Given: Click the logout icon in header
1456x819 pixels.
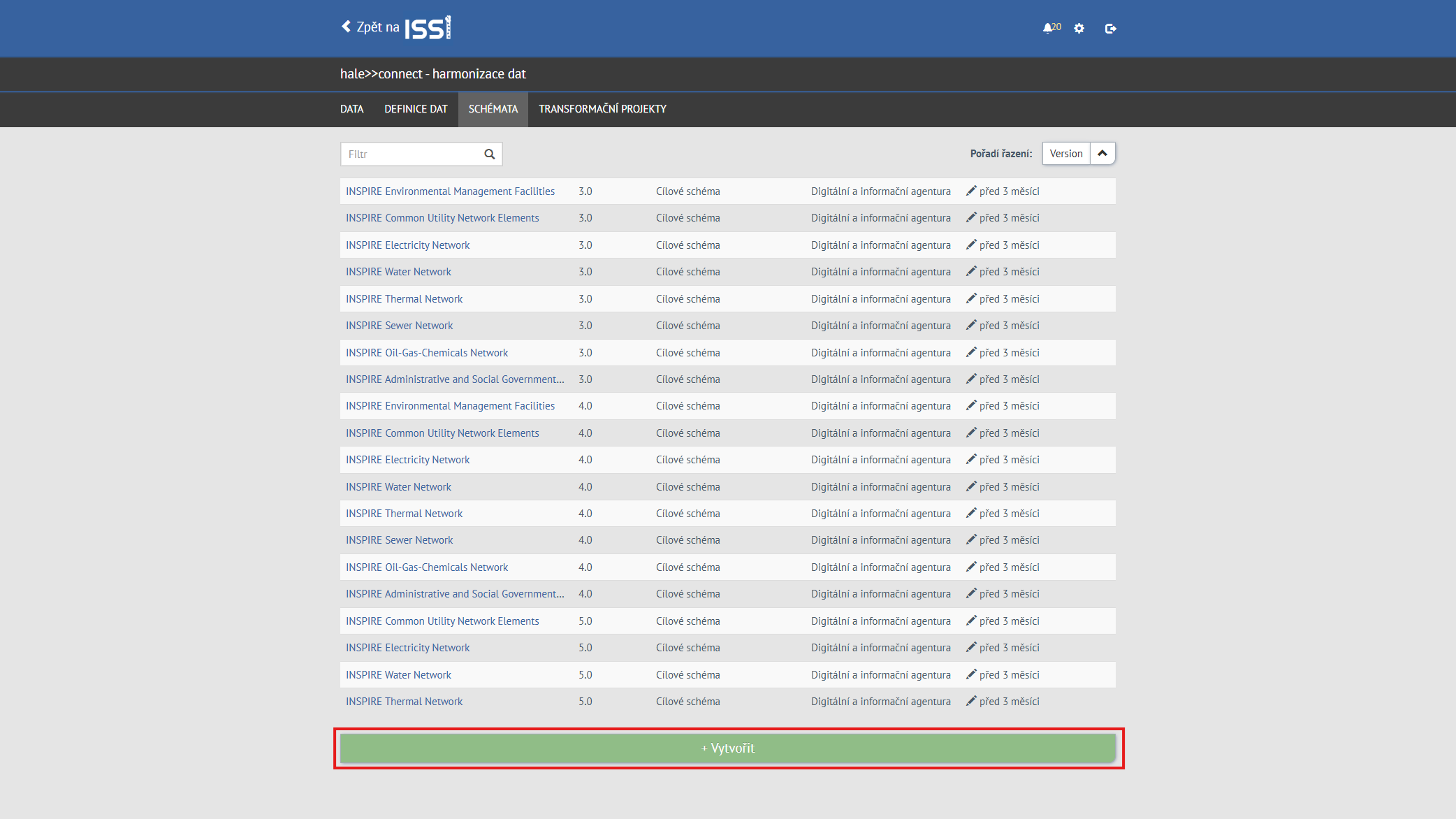Looking at the screenshot, I should click(1110, 29).
